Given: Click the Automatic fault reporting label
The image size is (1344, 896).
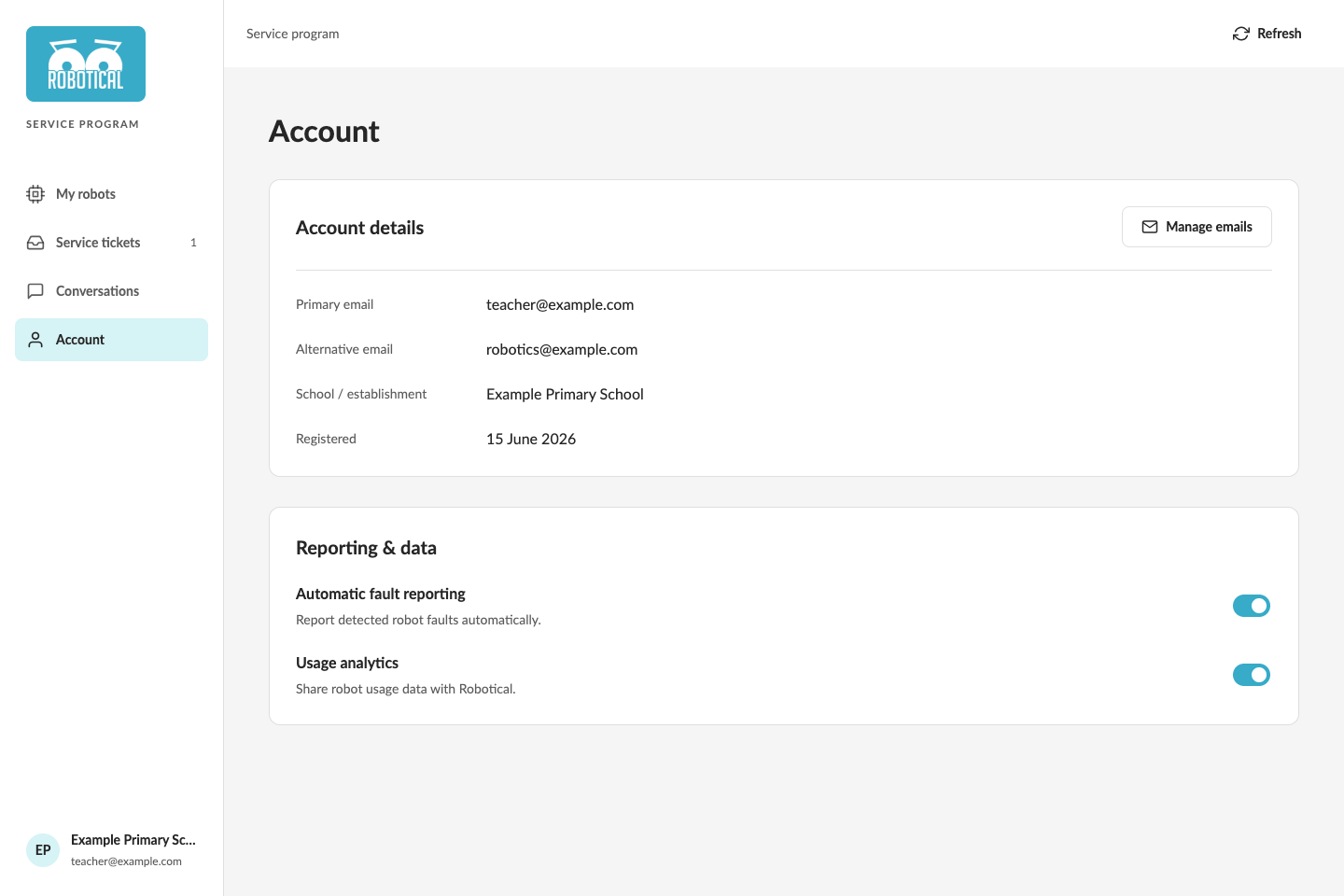Looking at the screenshot, I should pyautogui.click(x=381, y=594).
